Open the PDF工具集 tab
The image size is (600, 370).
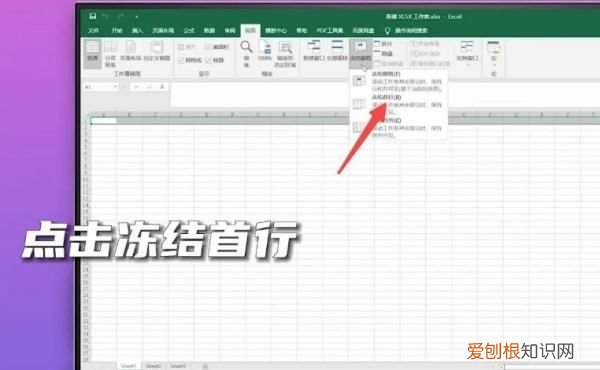coord(329,30)
